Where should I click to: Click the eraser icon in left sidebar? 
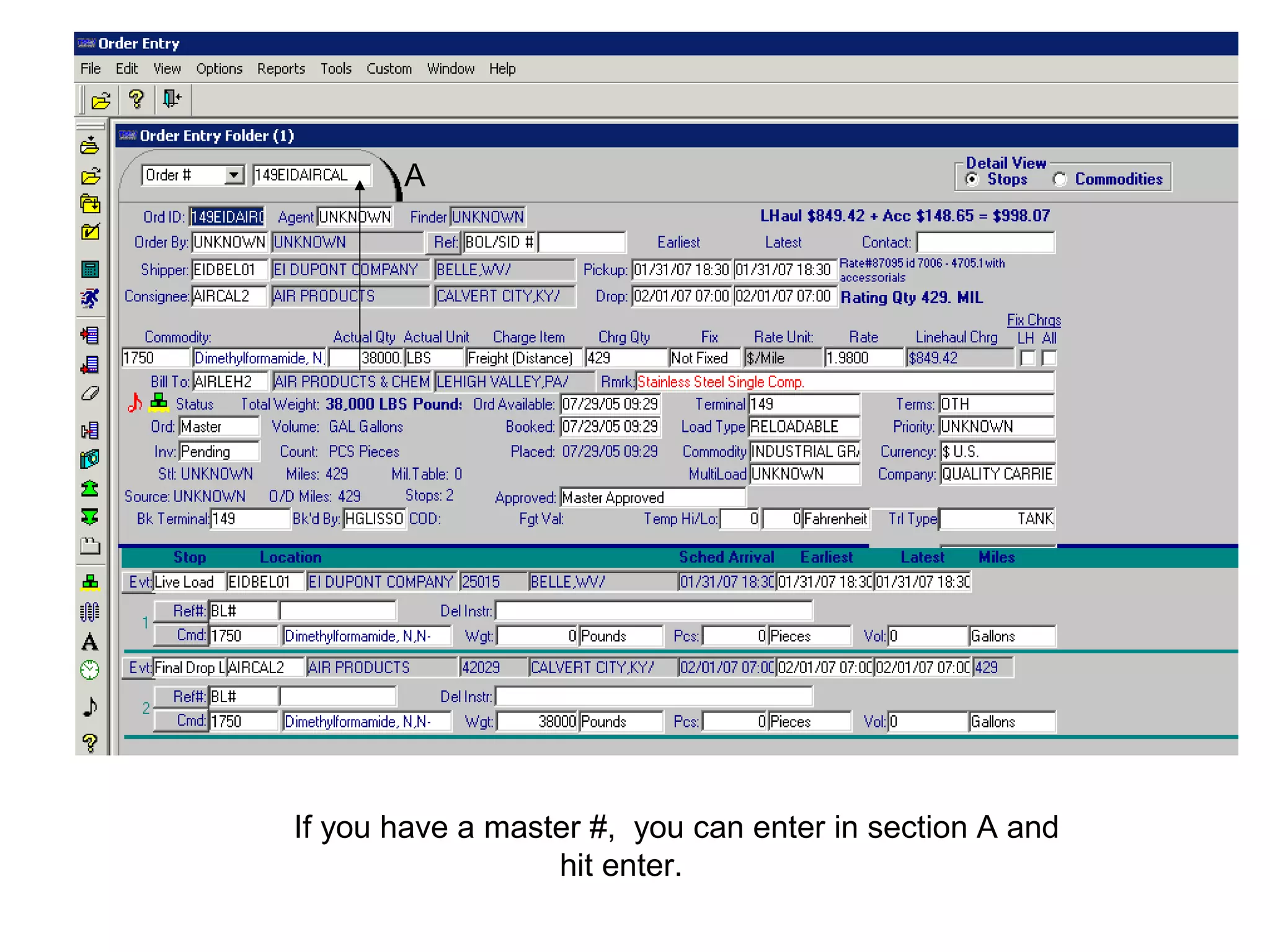point(90,394)
